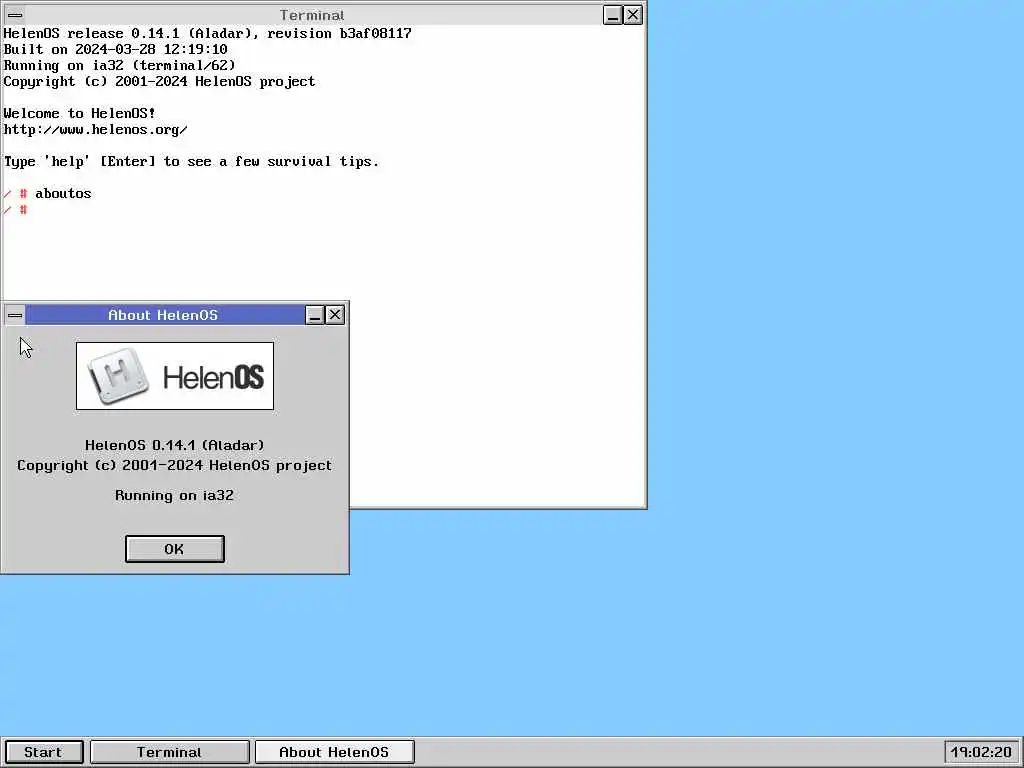Click the 'Welcome to HelenOS!' line

click(80, 113)
